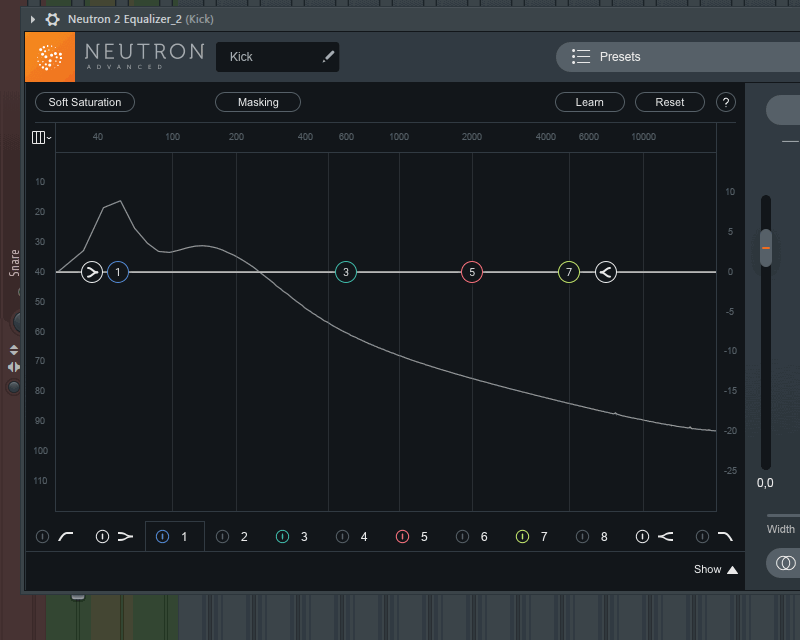
Task: Toggle band 4 power
Action: 342,536
